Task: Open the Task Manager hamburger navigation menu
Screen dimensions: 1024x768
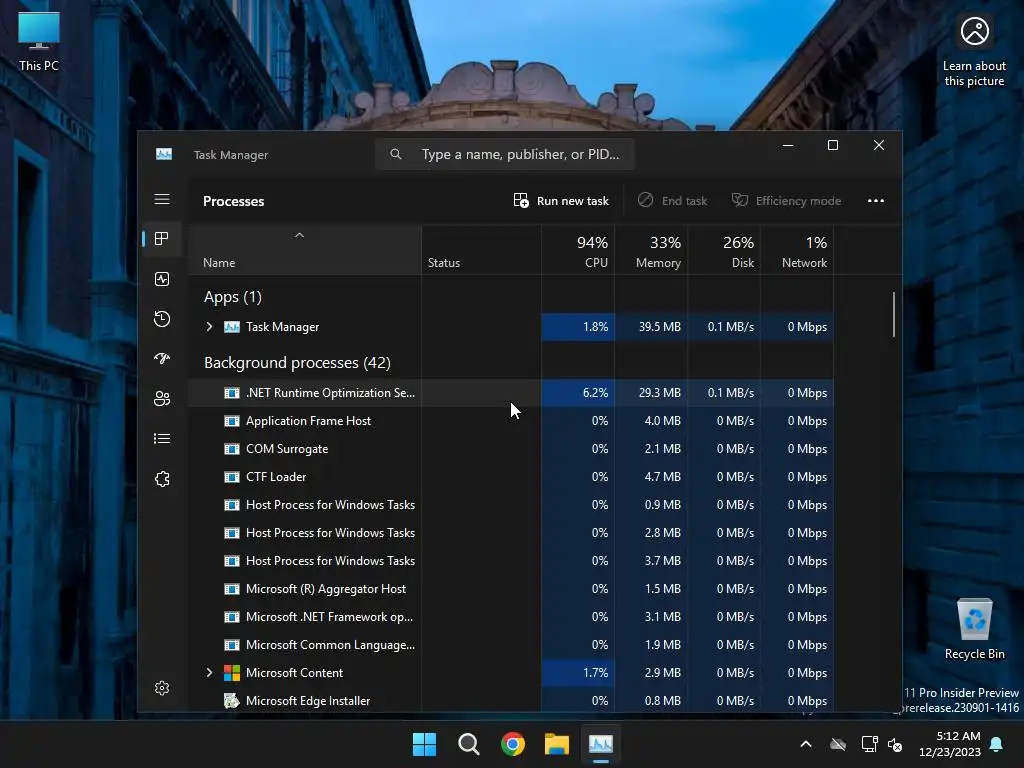Action: [x=162, y=199]
